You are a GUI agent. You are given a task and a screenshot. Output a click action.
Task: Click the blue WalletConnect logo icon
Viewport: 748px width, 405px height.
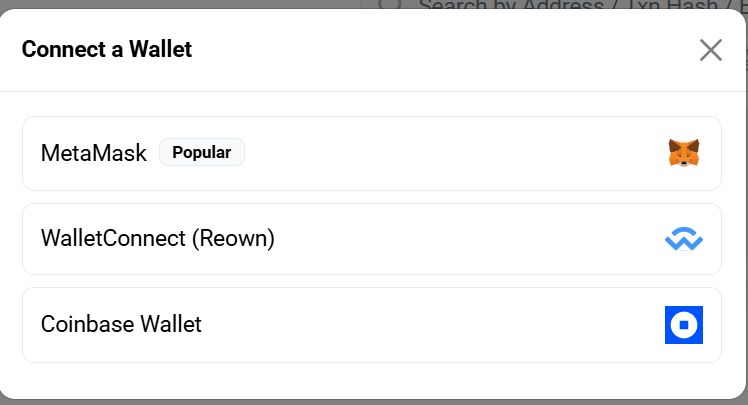(684, 240)
